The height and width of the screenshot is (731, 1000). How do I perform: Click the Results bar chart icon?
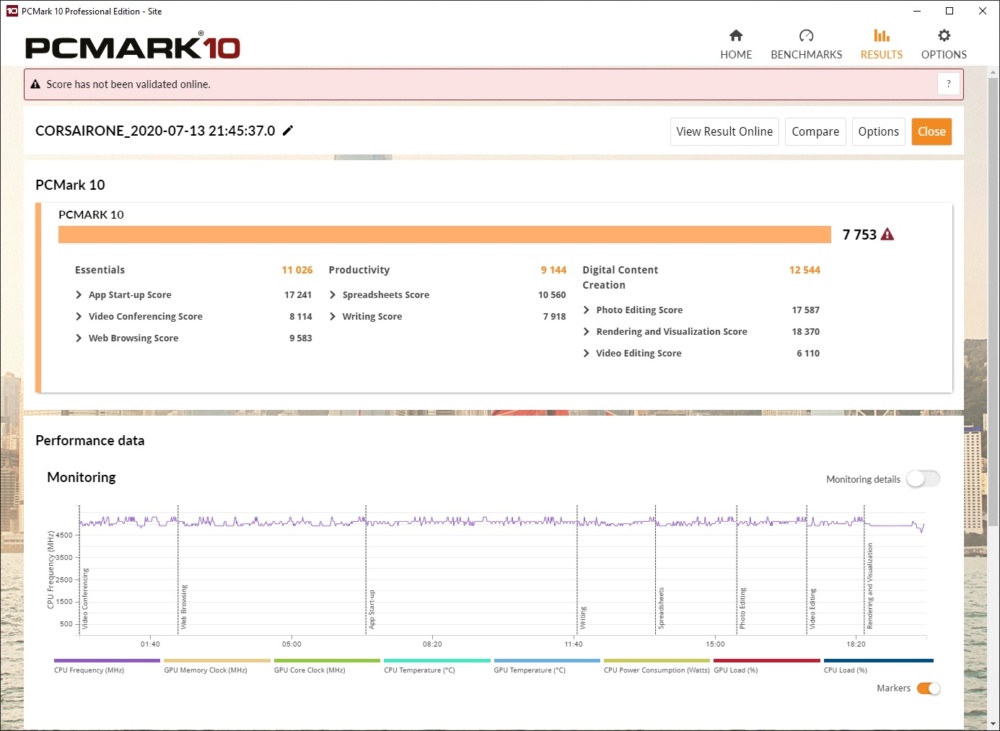881,35
